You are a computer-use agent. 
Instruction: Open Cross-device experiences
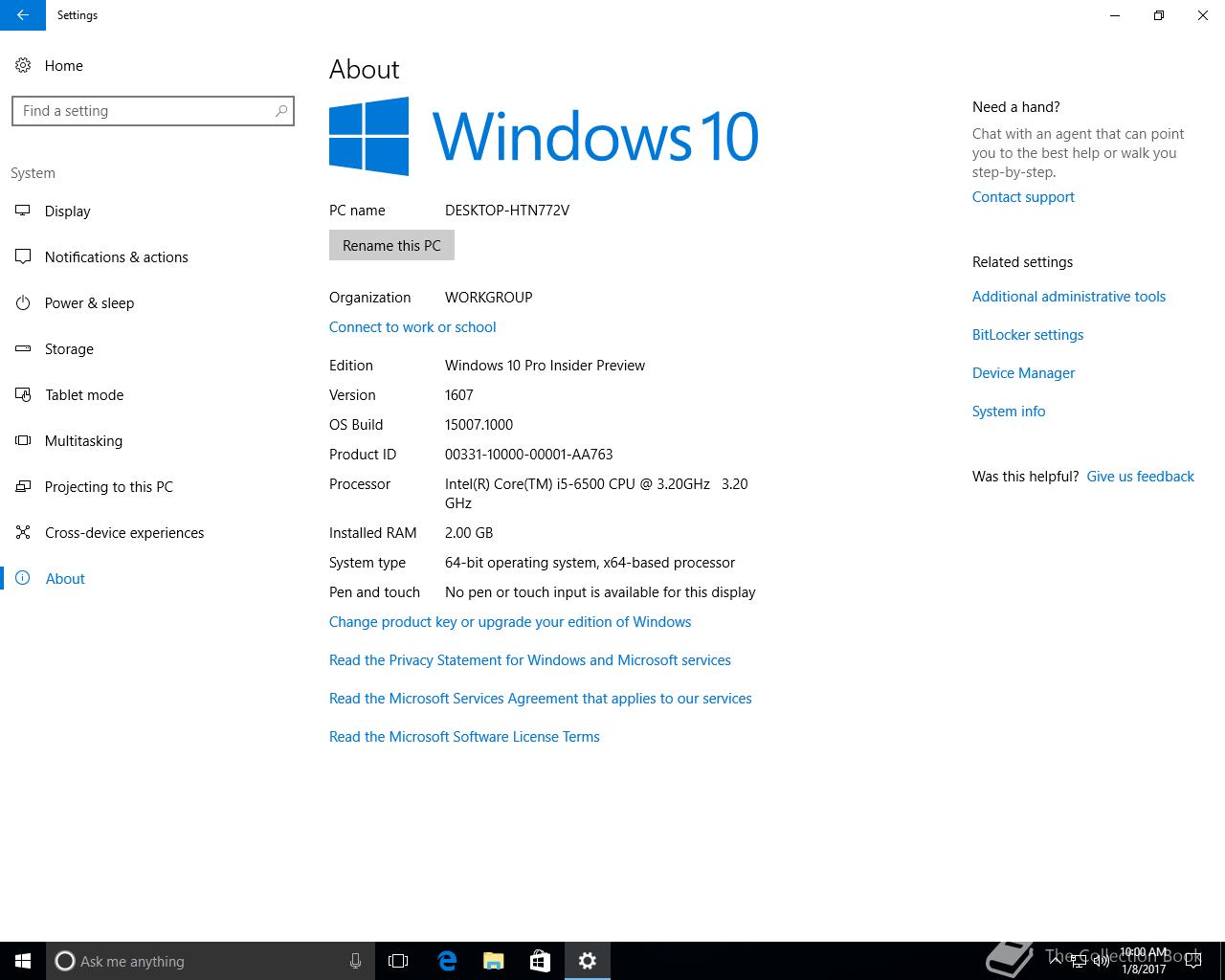(x=124, y=532)
